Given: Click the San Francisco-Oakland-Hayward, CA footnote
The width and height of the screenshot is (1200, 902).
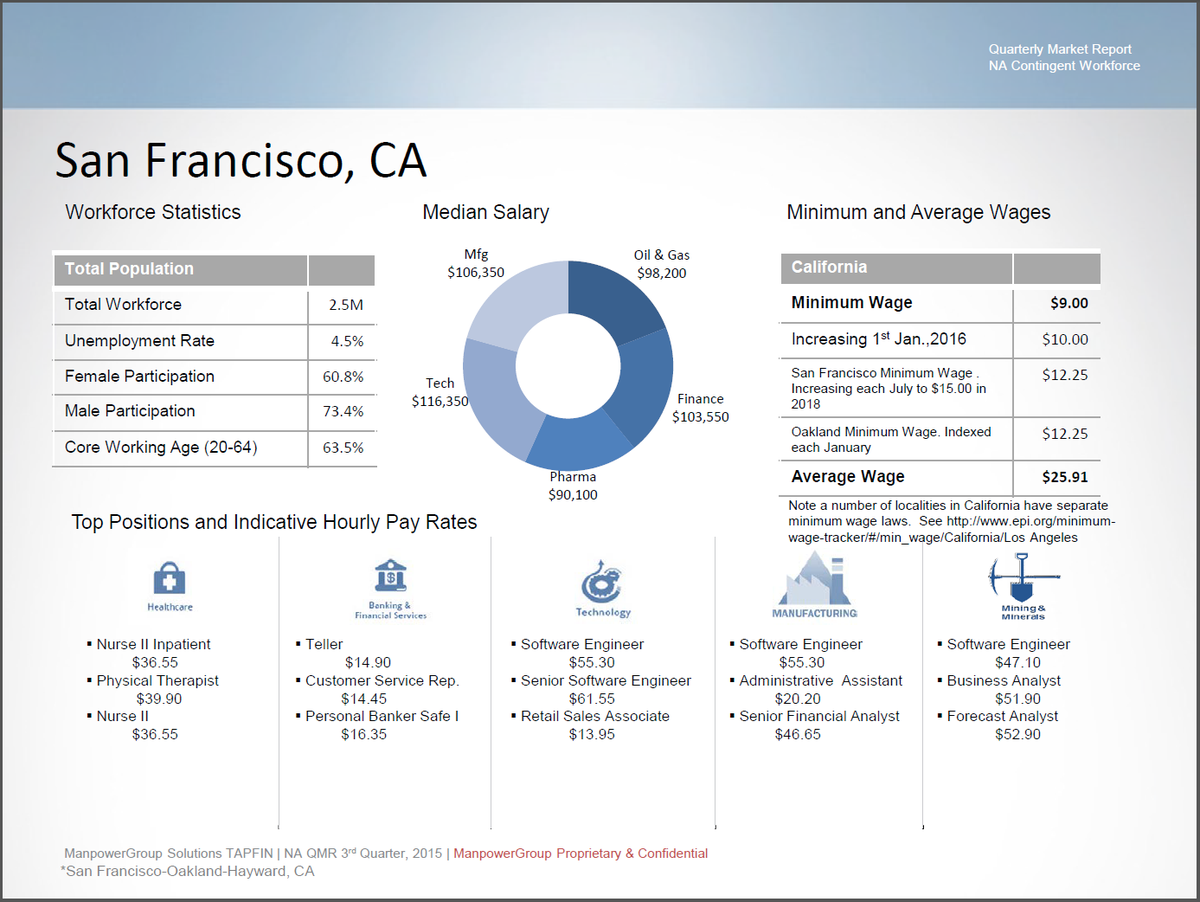Looking at the screenshot, I should point(187,871).
